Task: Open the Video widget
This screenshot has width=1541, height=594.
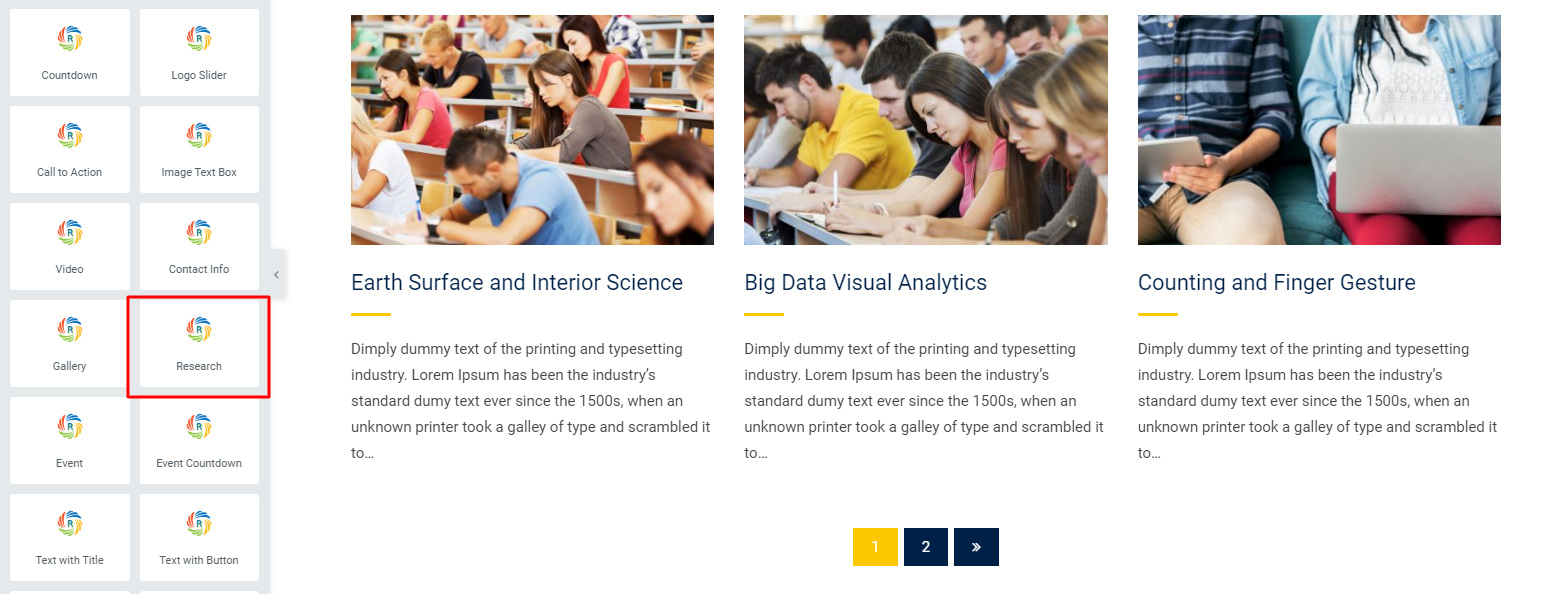Action: pyautogui.click(x=70, y=246)
